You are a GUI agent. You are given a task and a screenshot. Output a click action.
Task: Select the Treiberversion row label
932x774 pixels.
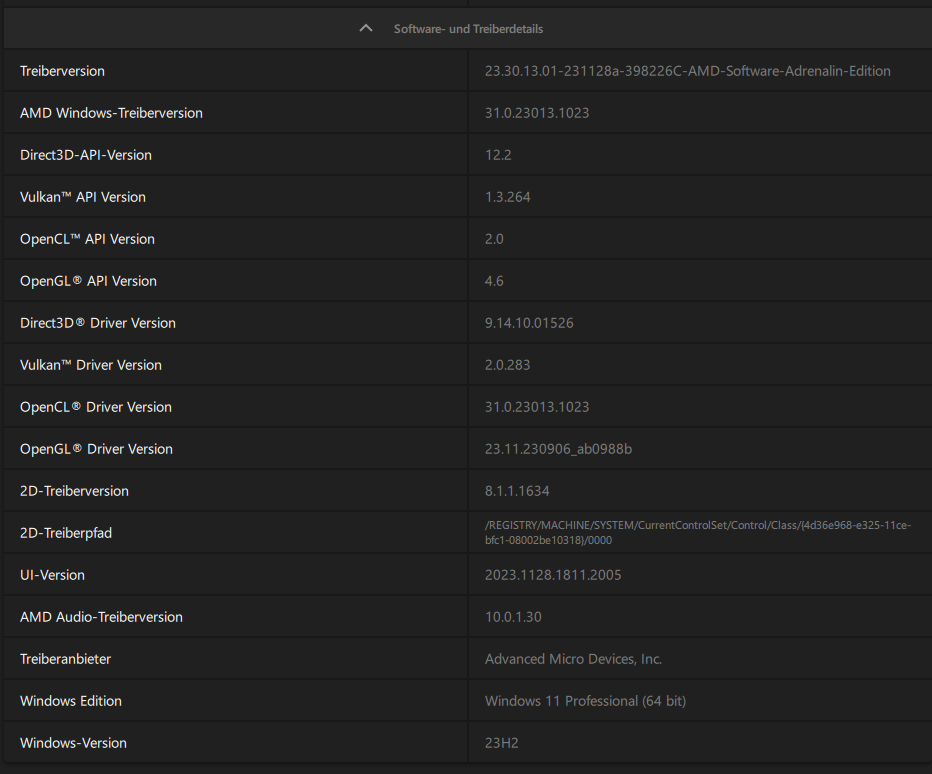pyautogui.click(x=62, y=71)
